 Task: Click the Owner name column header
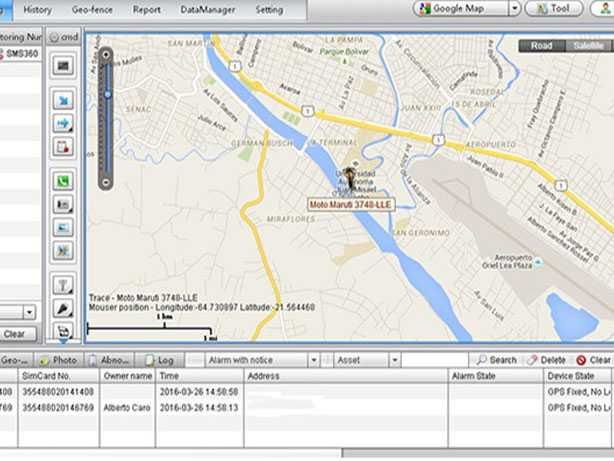coord(128,376)
